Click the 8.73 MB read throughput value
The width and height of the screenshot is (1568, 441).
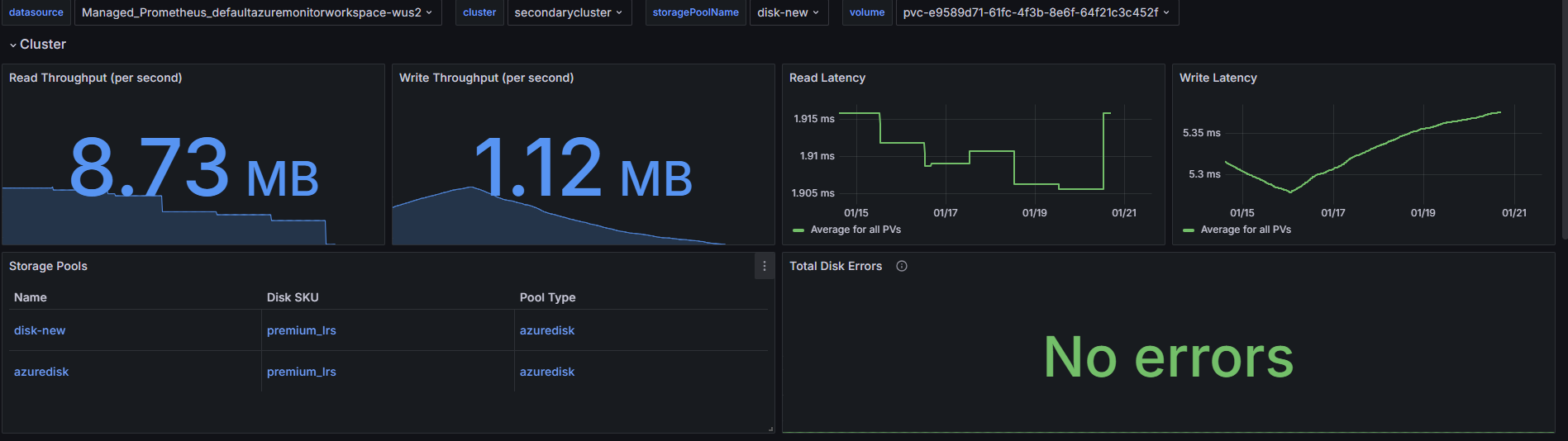(194, 168)
